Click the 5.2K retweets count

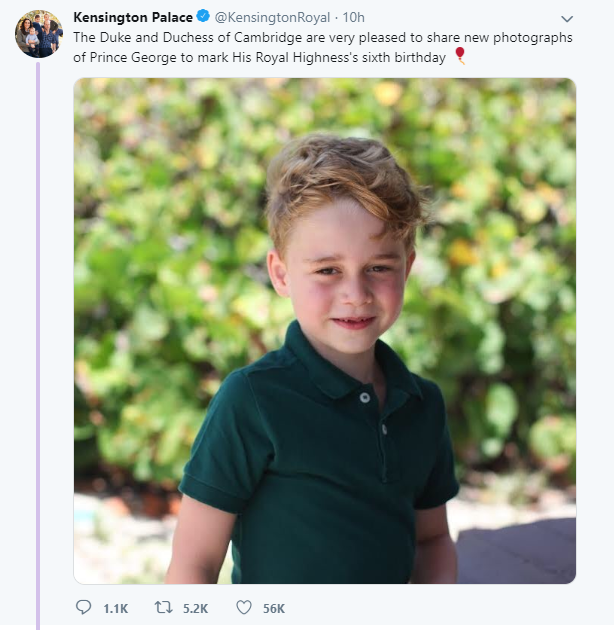[x=195, y=609]
